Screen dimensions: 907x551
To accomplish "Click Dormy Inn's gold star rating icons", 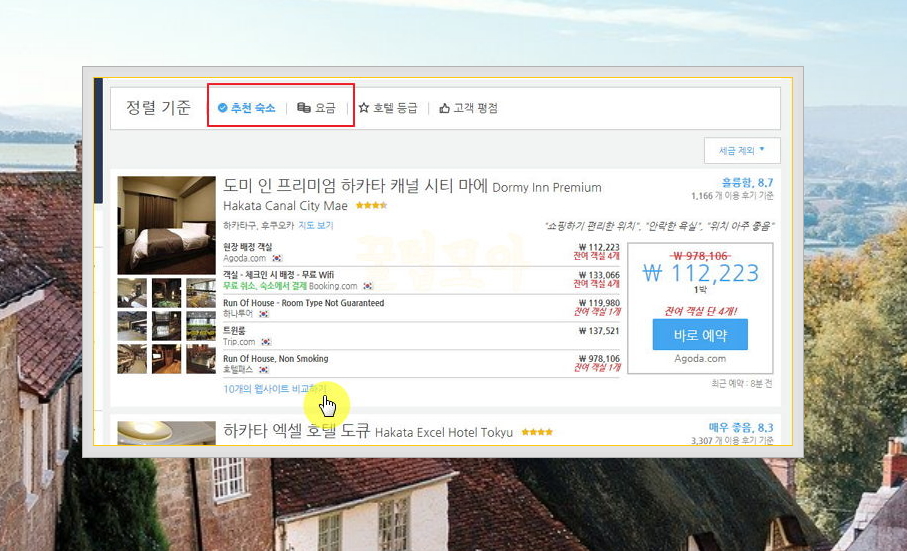I will [x=371, y=205].
